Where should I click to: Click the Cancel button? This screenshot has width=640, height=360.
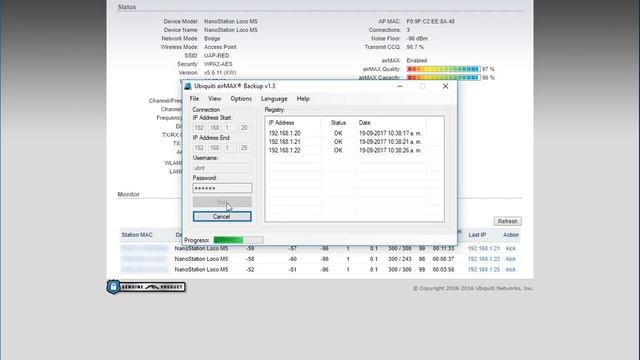coord(222,216)
